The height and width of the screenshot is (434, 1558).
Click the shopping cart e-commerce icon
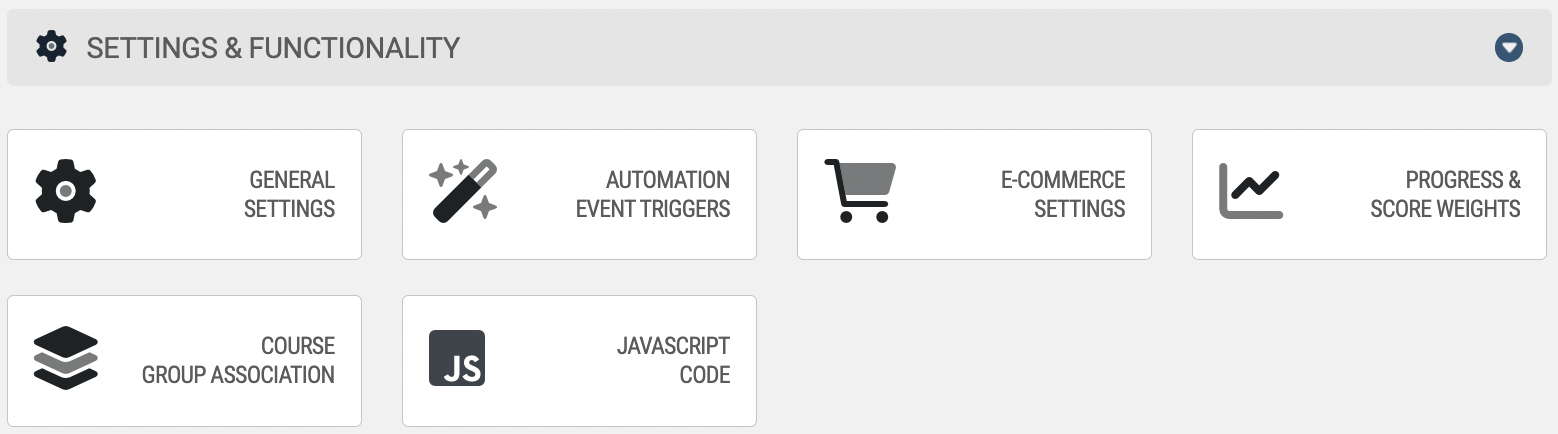pyautogui.click(x=860, y=190)
